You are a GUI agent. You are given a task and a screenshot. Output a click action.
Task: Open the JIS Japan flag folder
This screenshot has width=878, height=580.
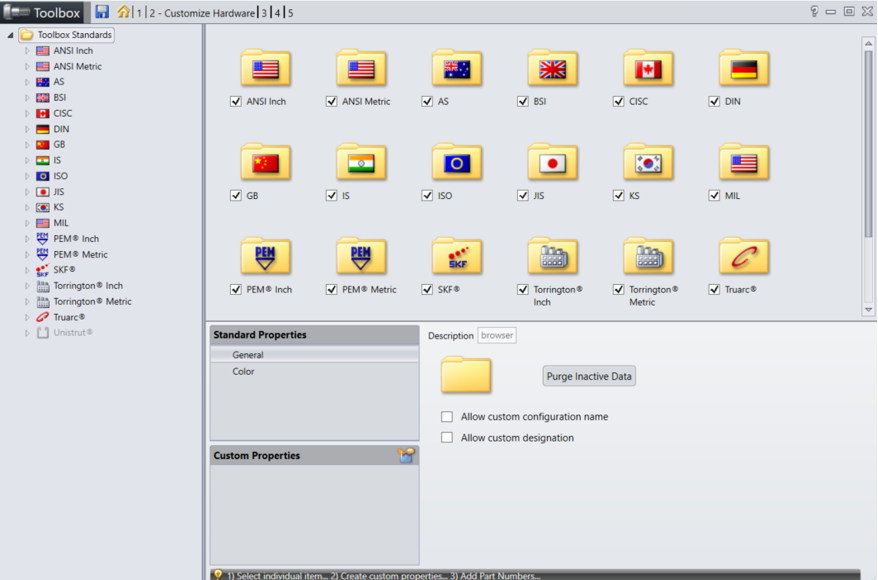pyautogui.click(x=552, y=163)
